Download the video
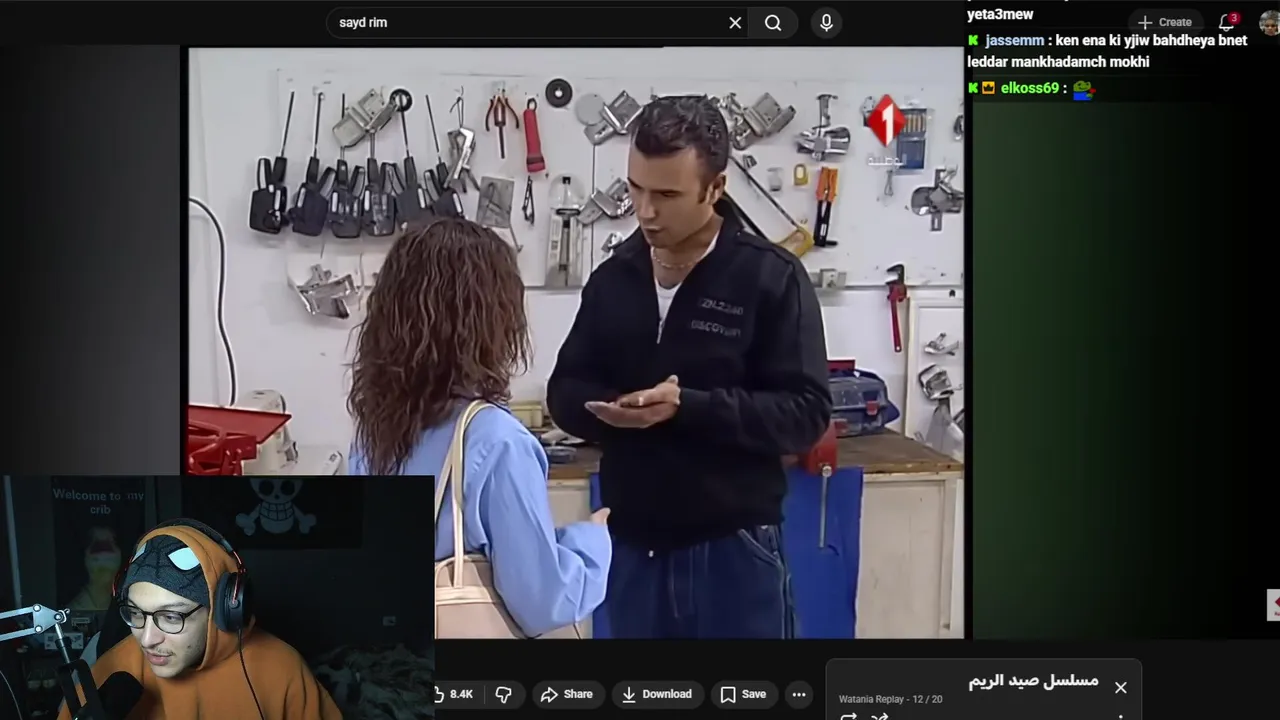Screen dimensions: 1280x720 click(657, 694)
